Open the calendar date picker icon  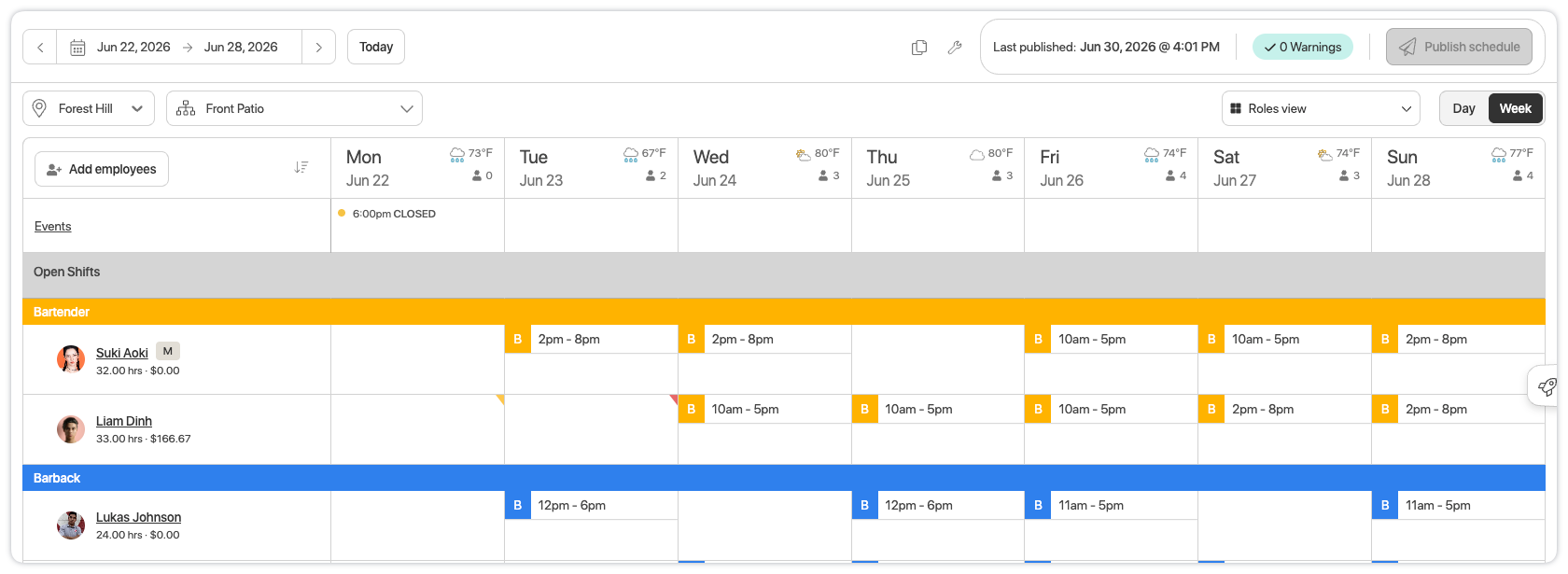[x=77, y=47]
